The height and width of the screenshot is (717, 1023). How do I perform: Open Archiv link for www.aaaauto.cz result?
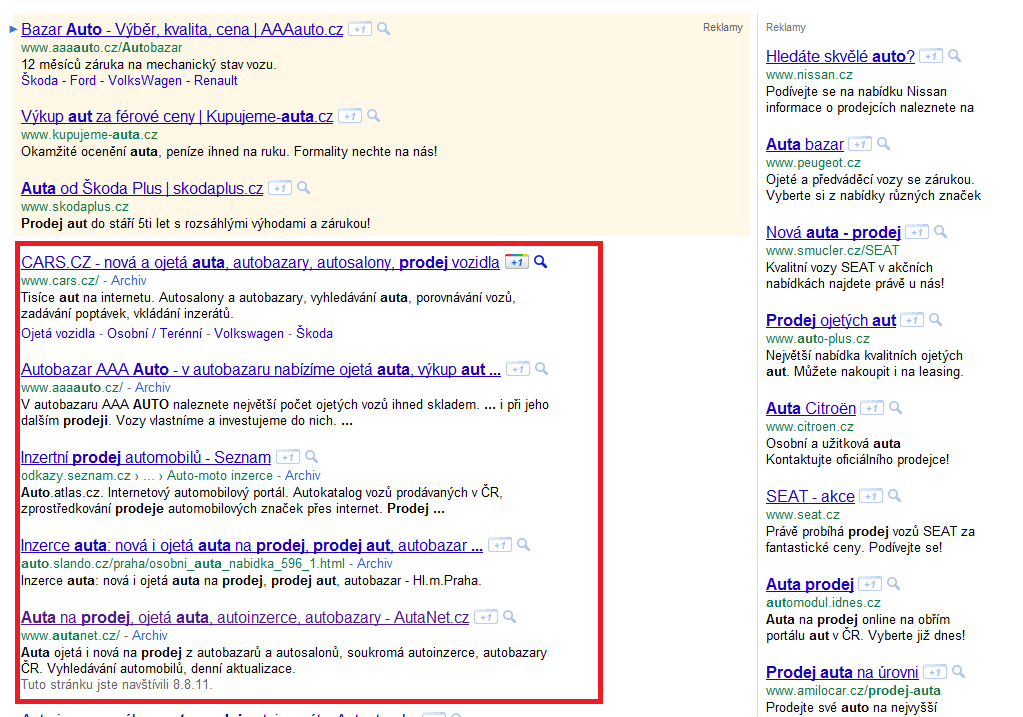pyautogui.click(x=153, y=388)
